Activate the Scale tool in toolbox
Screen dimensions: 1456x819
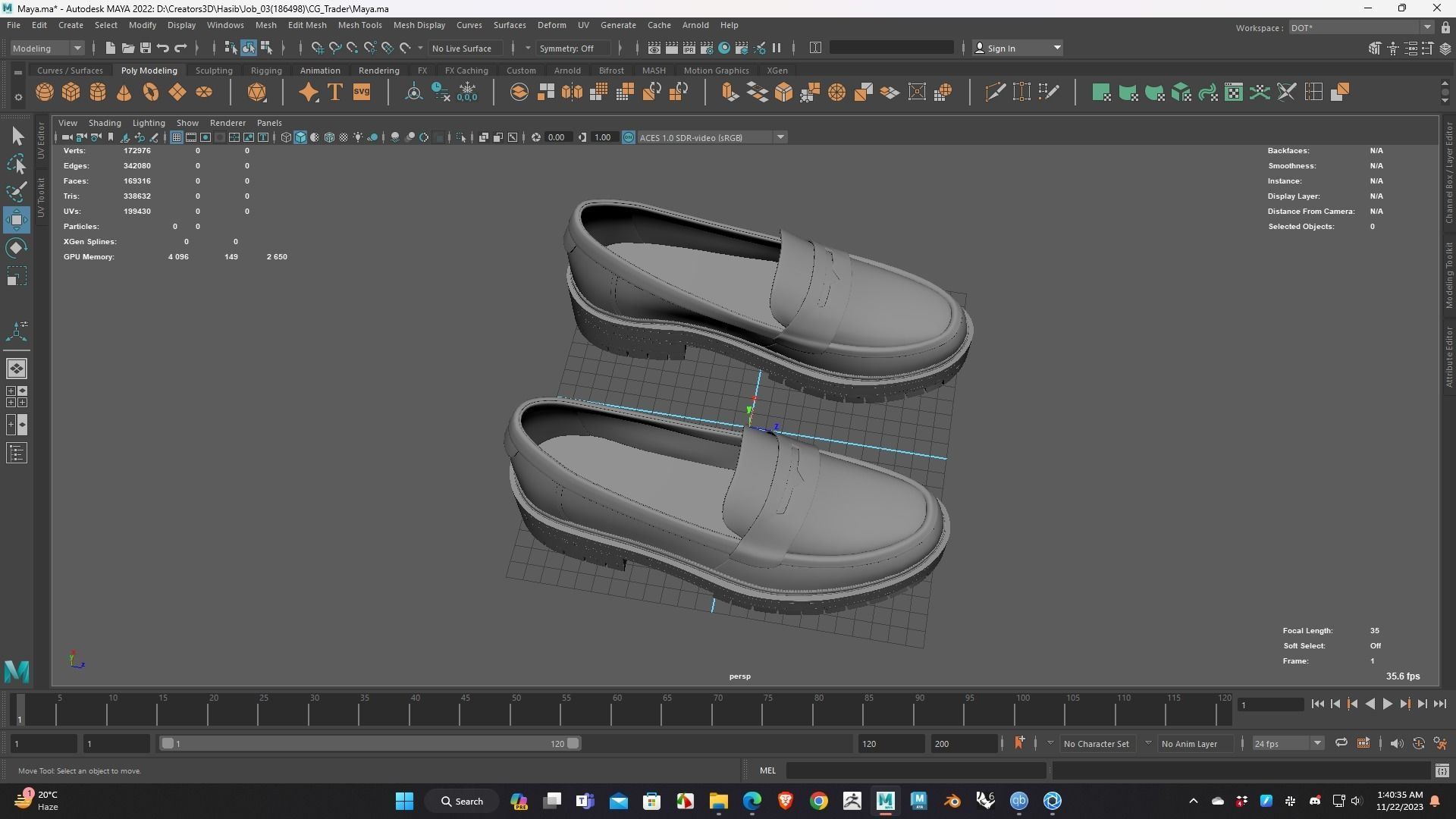17,276
